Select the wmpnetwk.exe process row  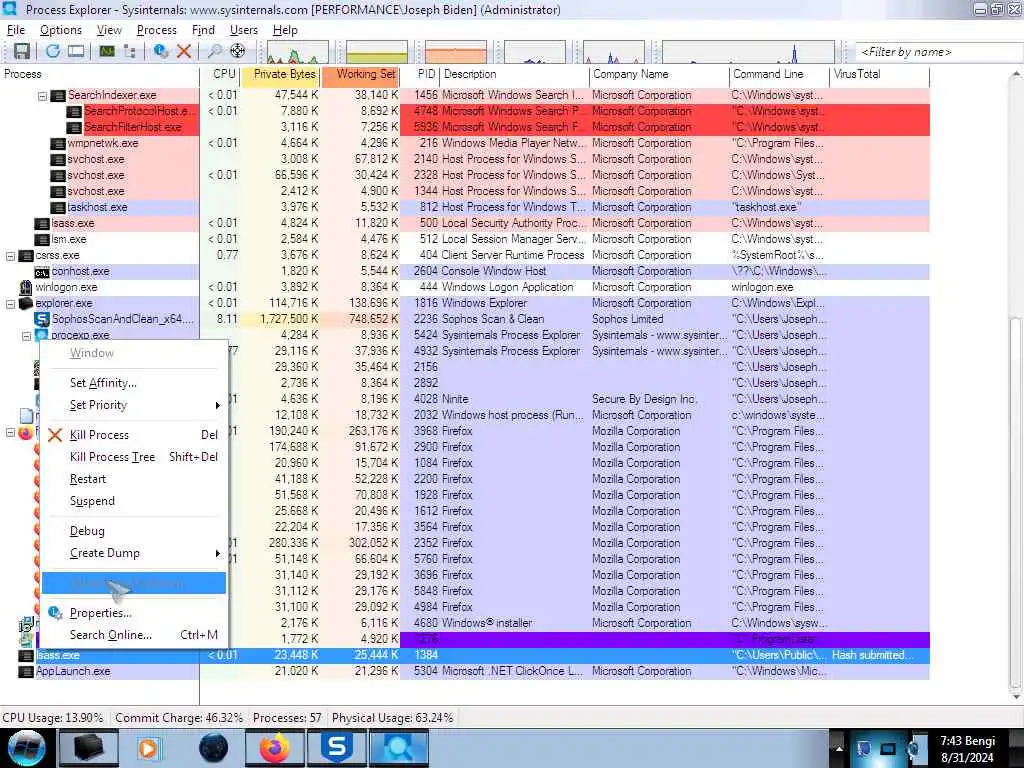(464, 144)
